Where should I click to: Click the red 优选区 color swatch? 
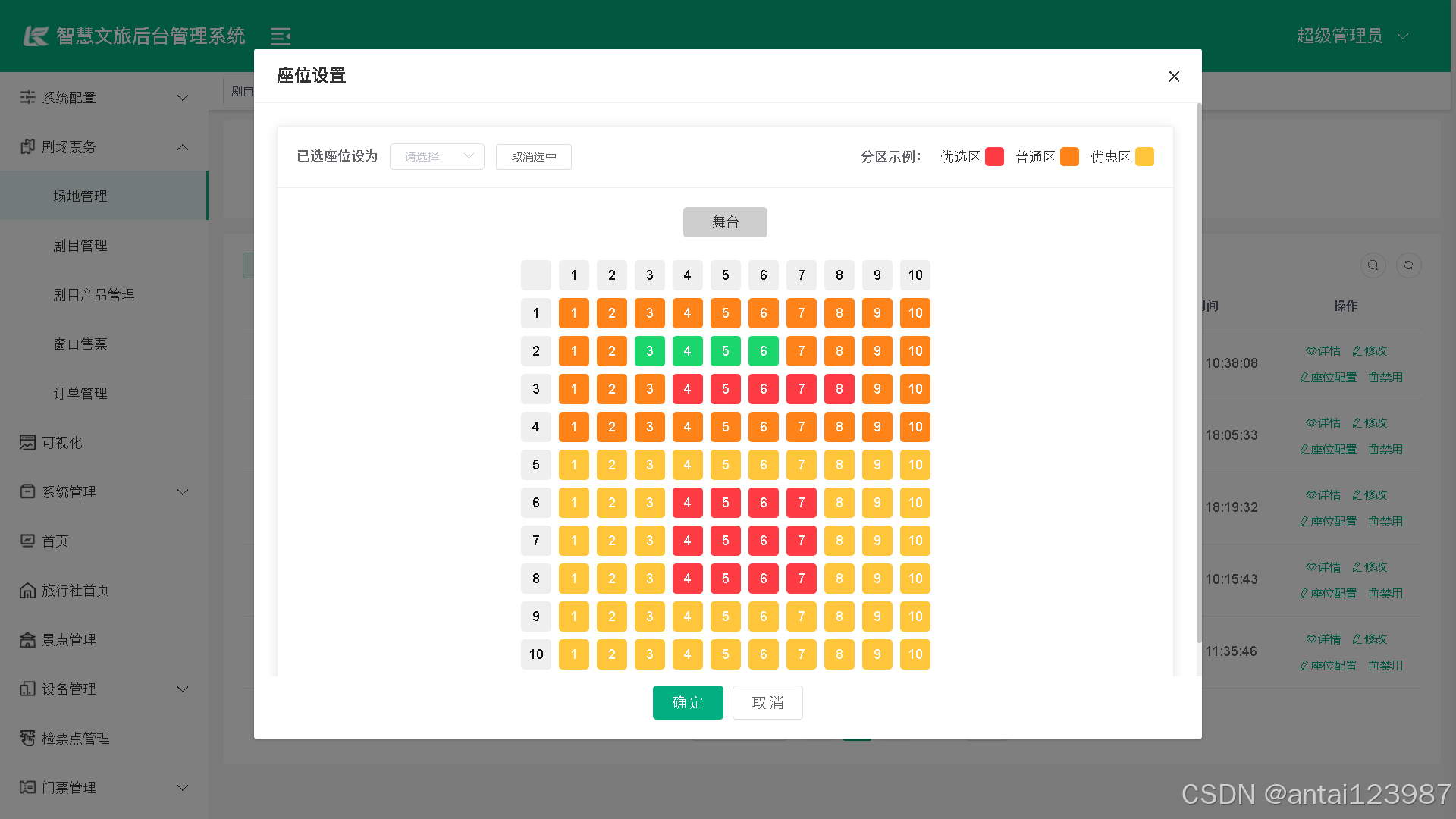(x=994, y=156)
